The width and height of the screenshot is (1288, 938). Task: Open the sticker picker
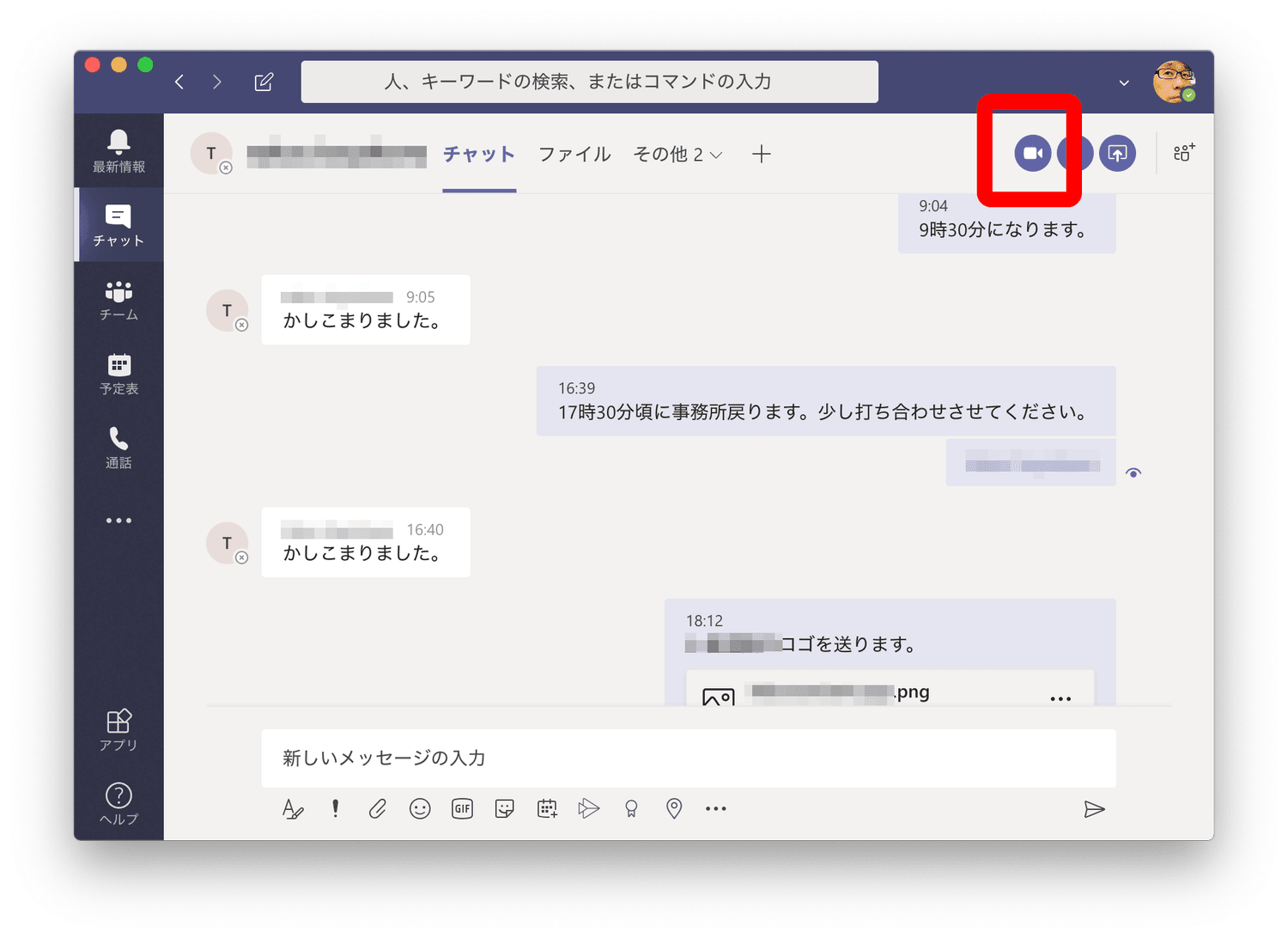click(505, 808)
